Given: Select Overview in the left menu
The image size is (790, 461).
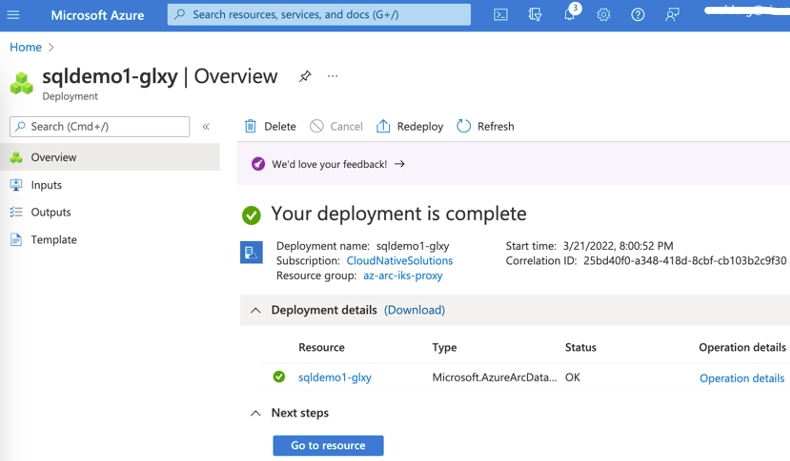Looking at the screenshot, I should tap(110, 157).
